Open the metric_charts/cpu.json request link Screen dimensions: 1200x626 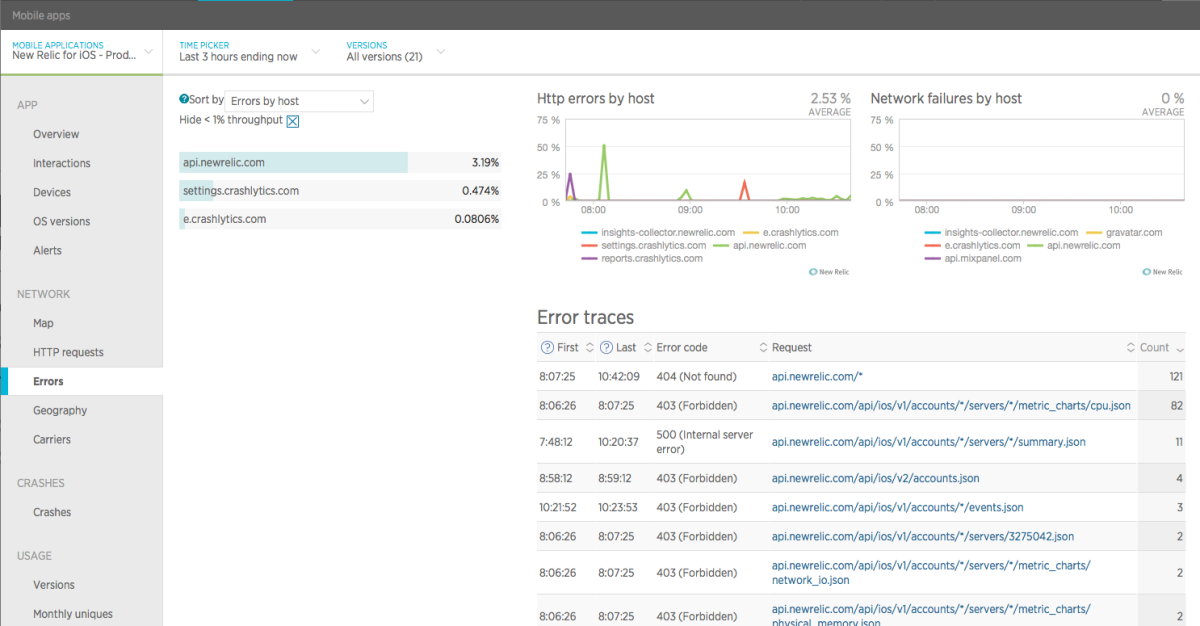tap(951, 405)
